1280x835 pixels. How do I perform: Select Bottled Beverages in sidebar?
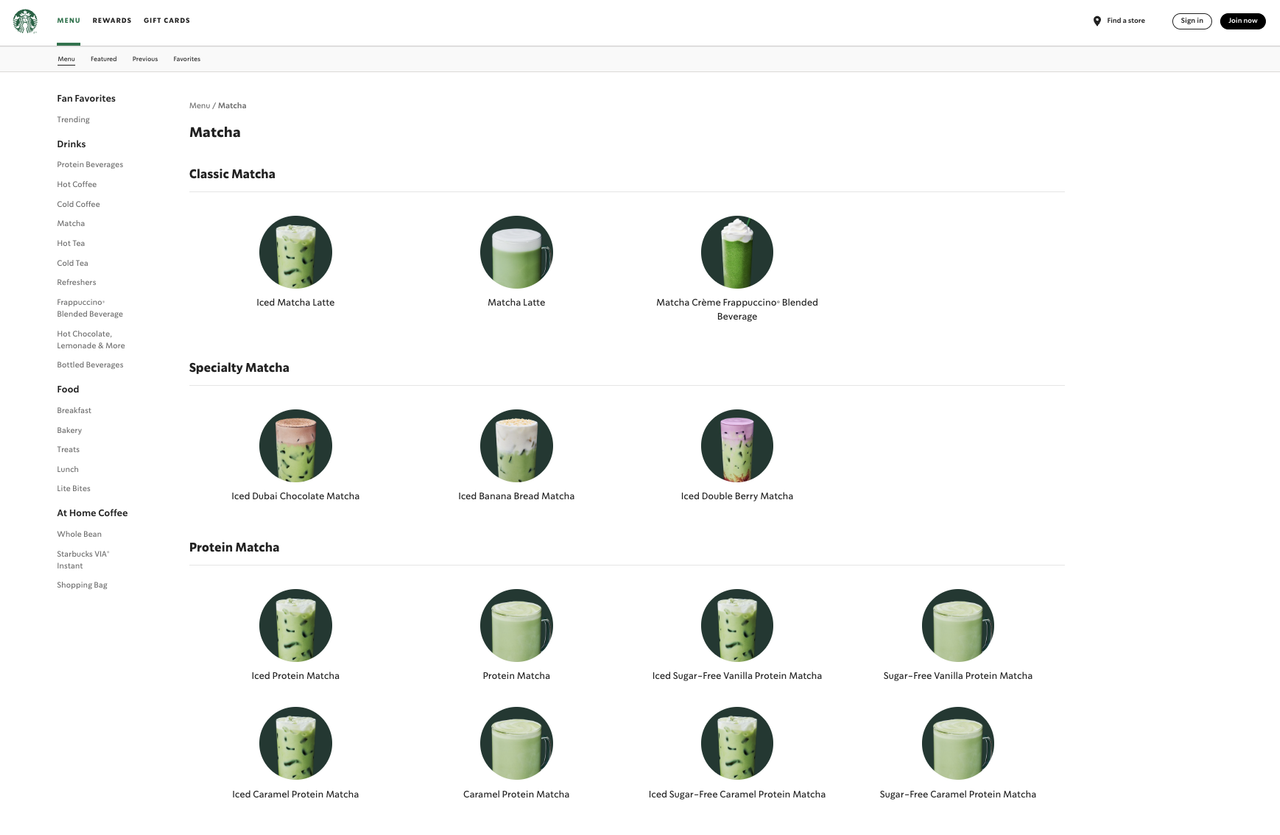pyautogui.click(x=90, y=365)
